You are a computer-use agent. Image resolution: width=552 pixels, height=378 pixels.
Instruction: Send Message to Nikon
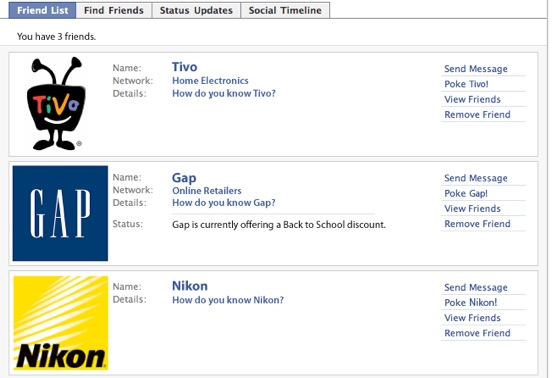point(476,288)
